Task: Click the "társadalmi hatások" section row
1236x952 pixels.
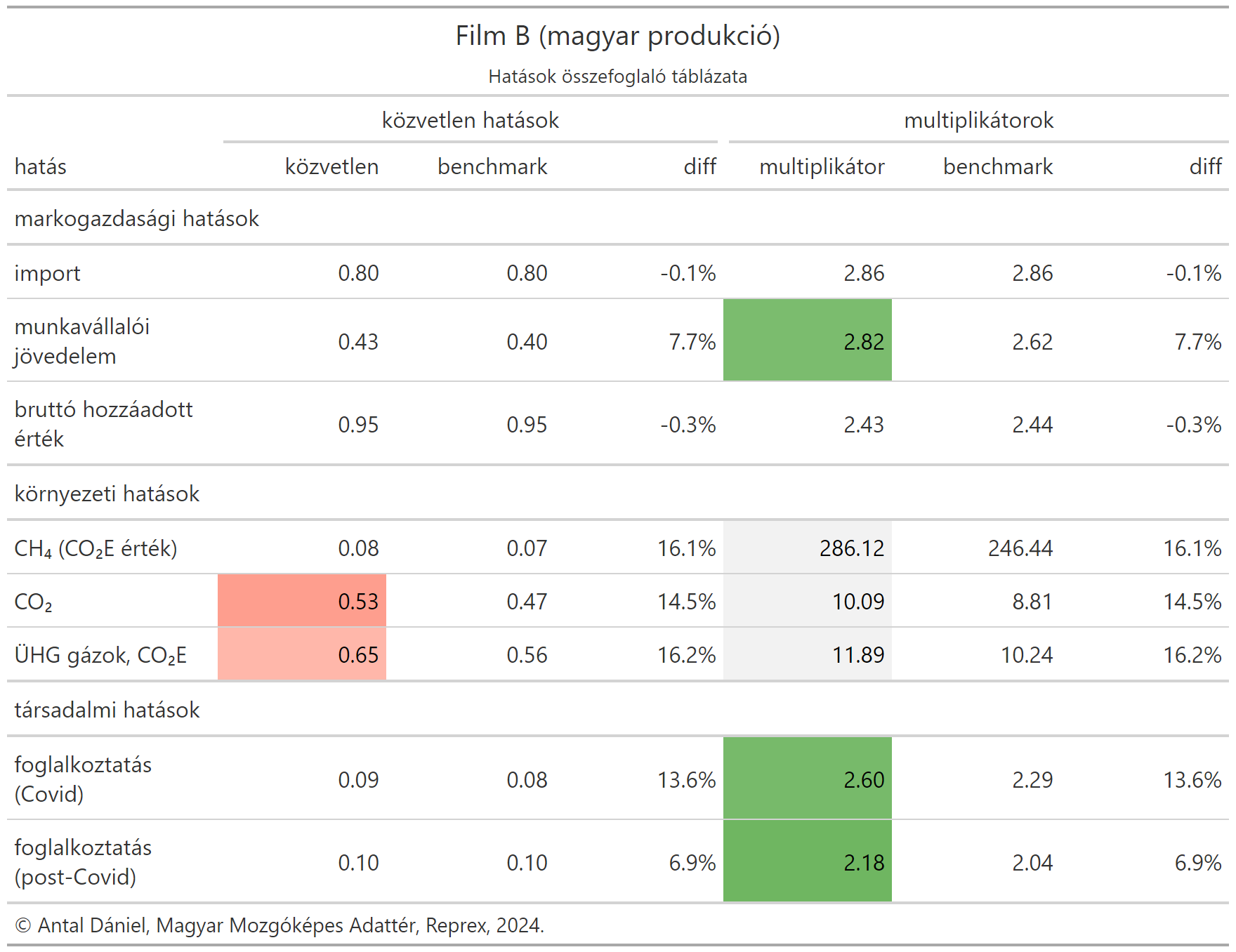Action: point(107,710)
